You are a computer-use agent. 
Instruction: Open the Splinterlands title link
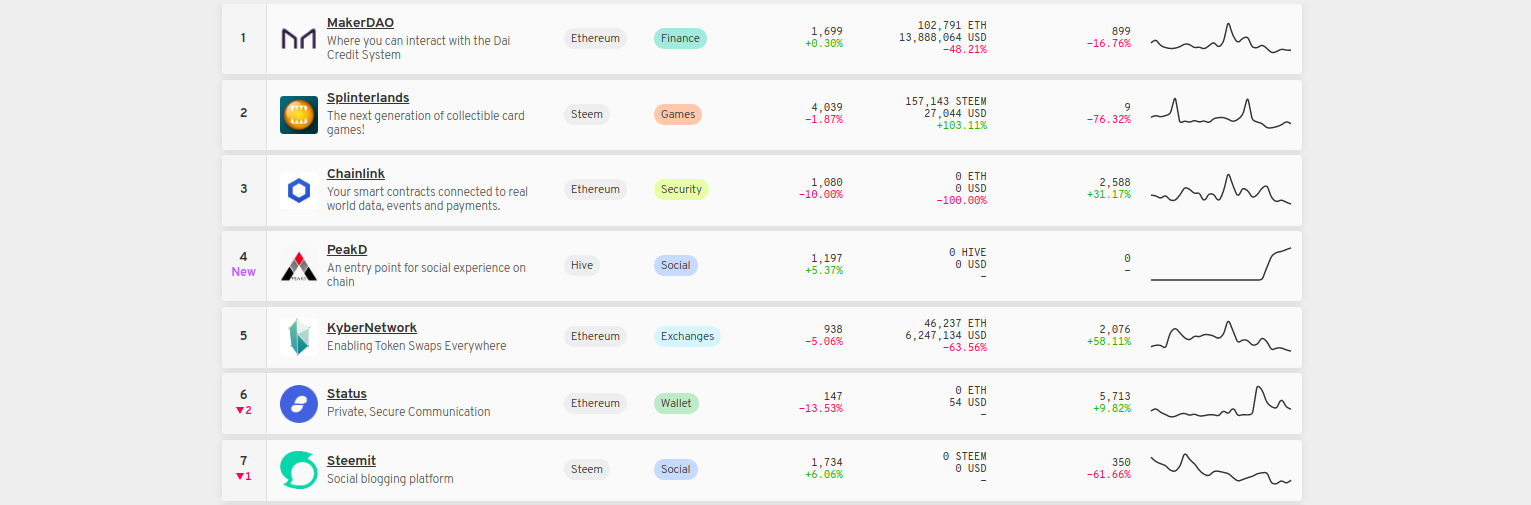[367, 98]
